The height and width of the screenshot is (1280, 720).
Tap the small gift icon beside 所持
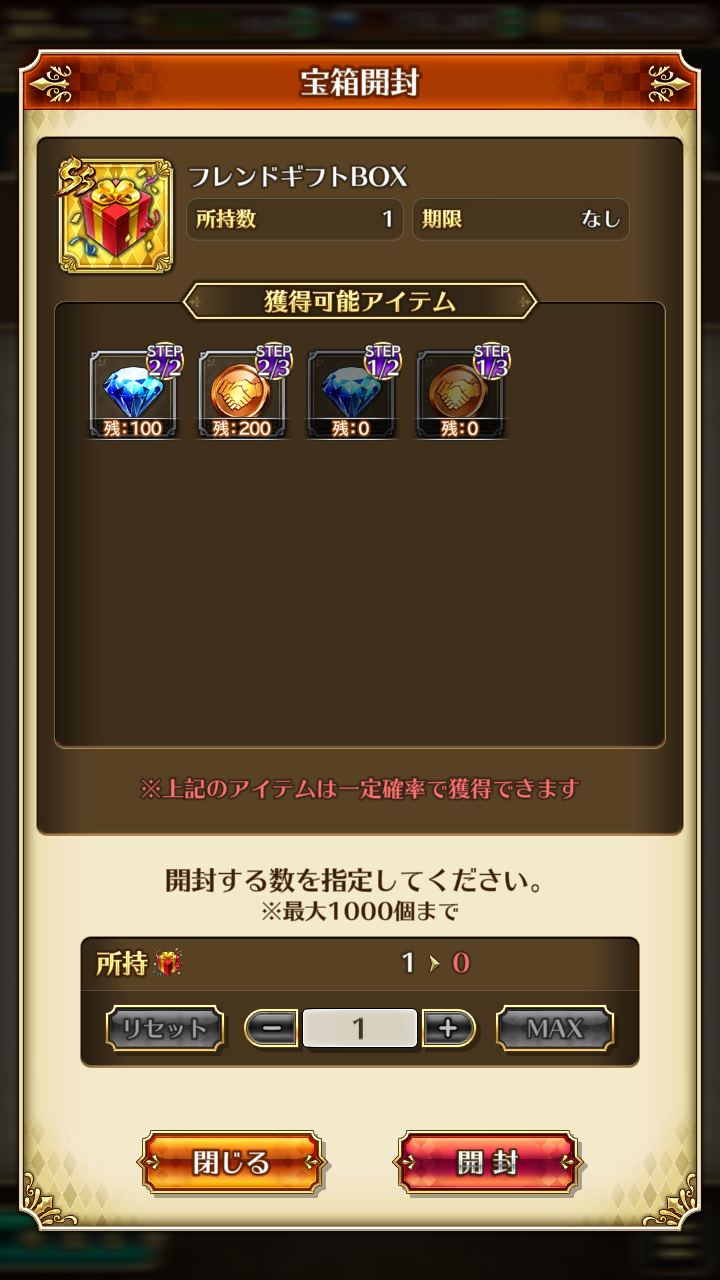pyautogui.click(x=168, y=964)
